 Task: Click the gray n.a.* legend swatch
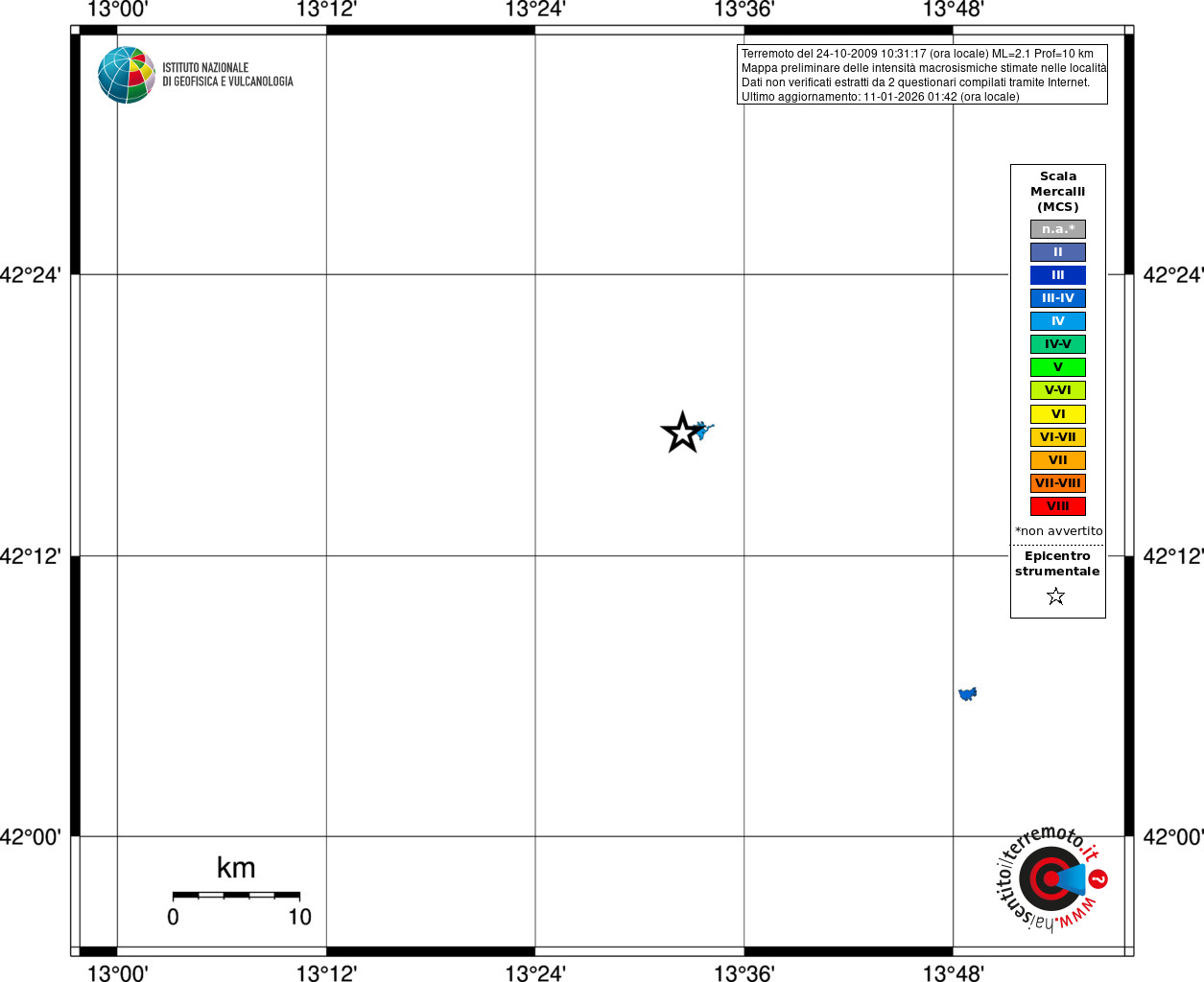1058,229
